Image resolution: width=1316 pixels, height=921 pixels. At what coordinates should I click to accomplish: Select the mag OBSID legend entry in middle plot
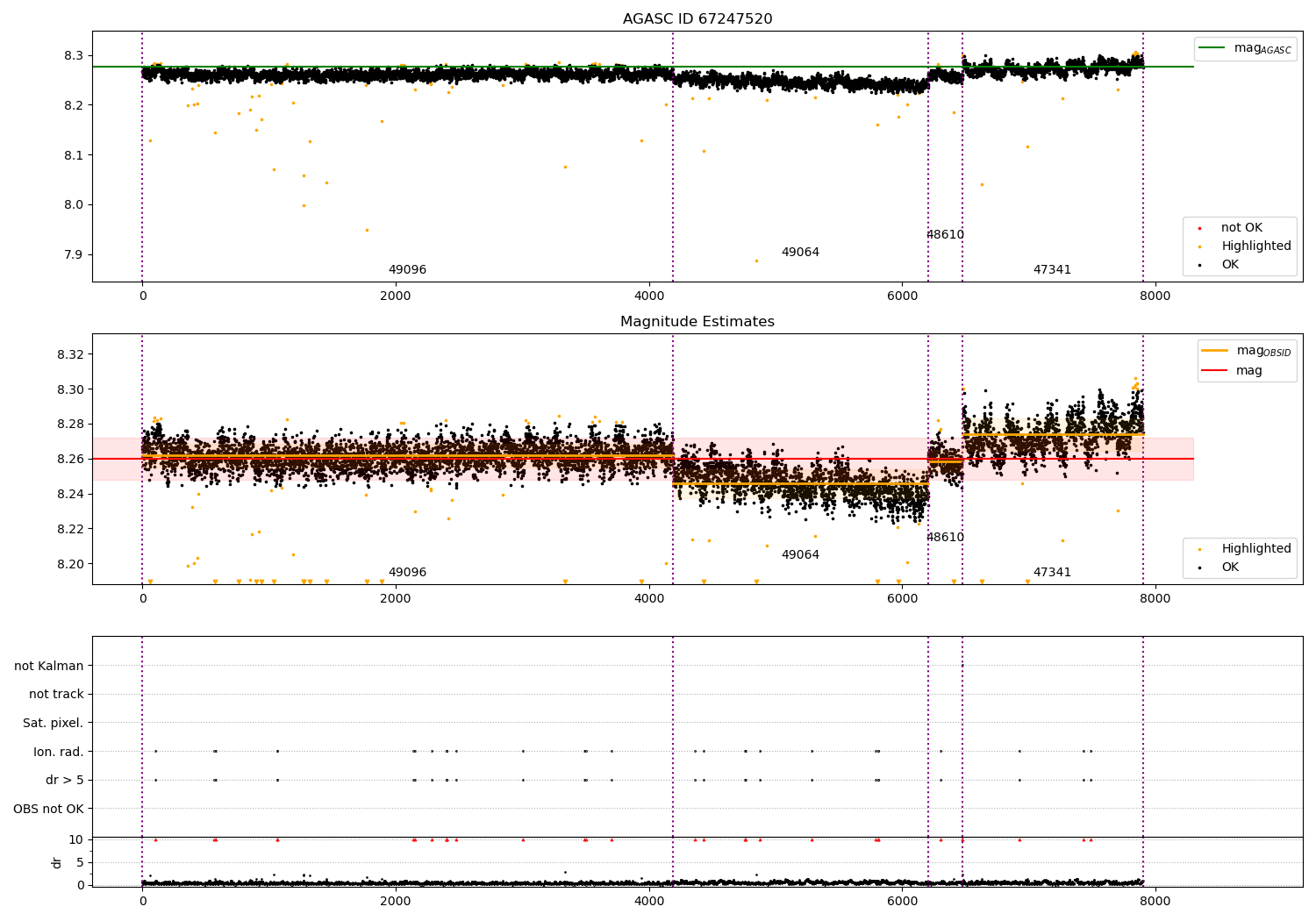tap(1247, 351)
